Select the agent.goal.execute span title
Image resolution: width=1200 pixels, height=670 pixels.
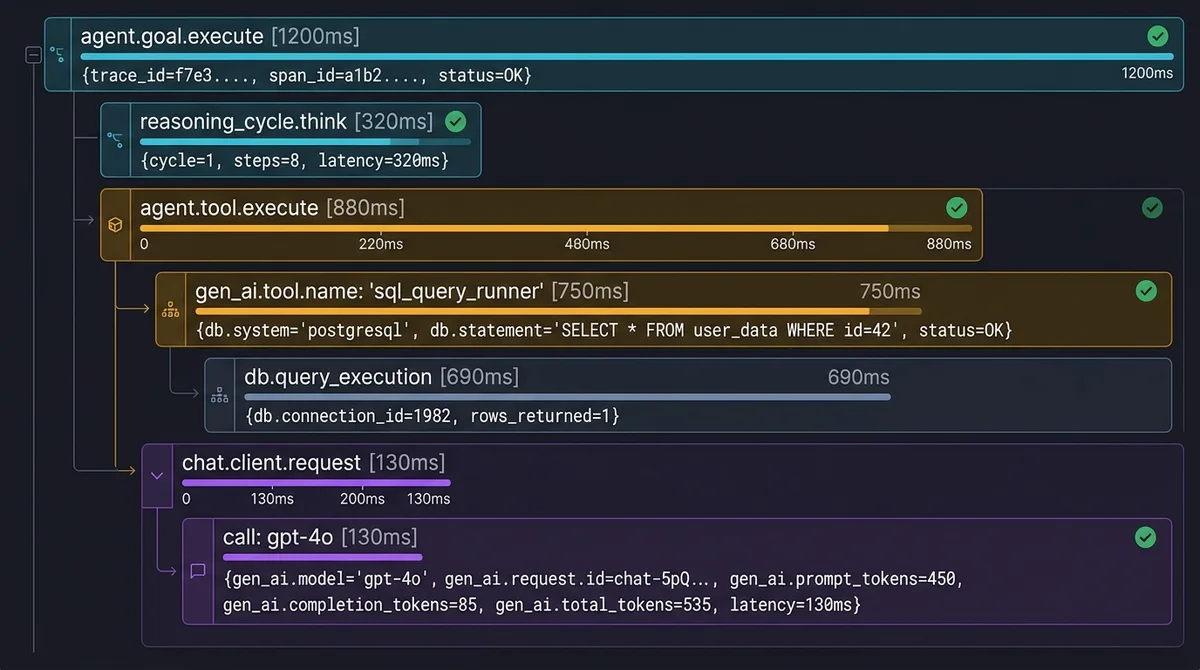click(x=173, y=37)
